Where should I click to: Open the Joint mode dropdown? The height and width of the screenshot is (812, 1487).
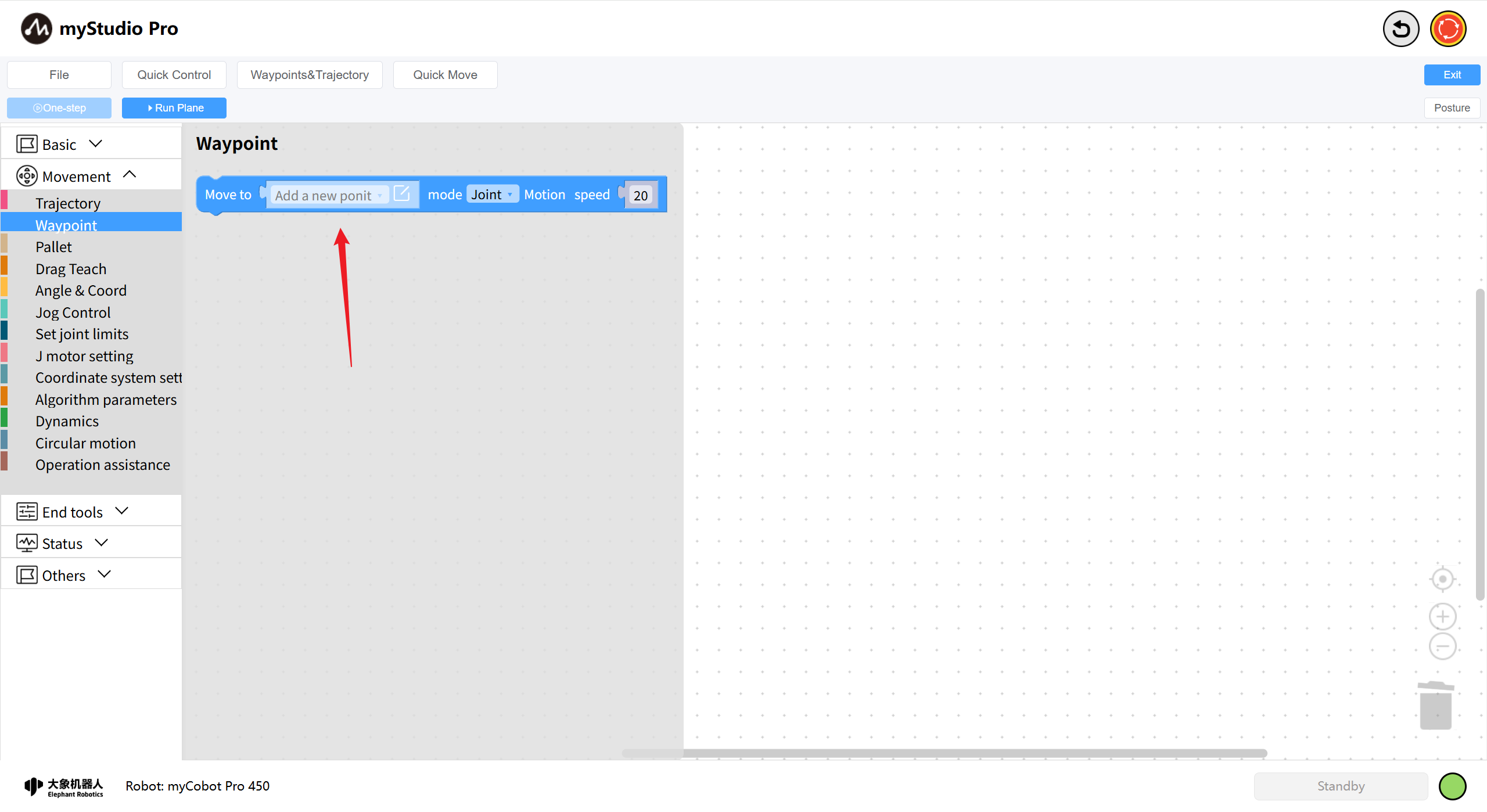[491, 195]
